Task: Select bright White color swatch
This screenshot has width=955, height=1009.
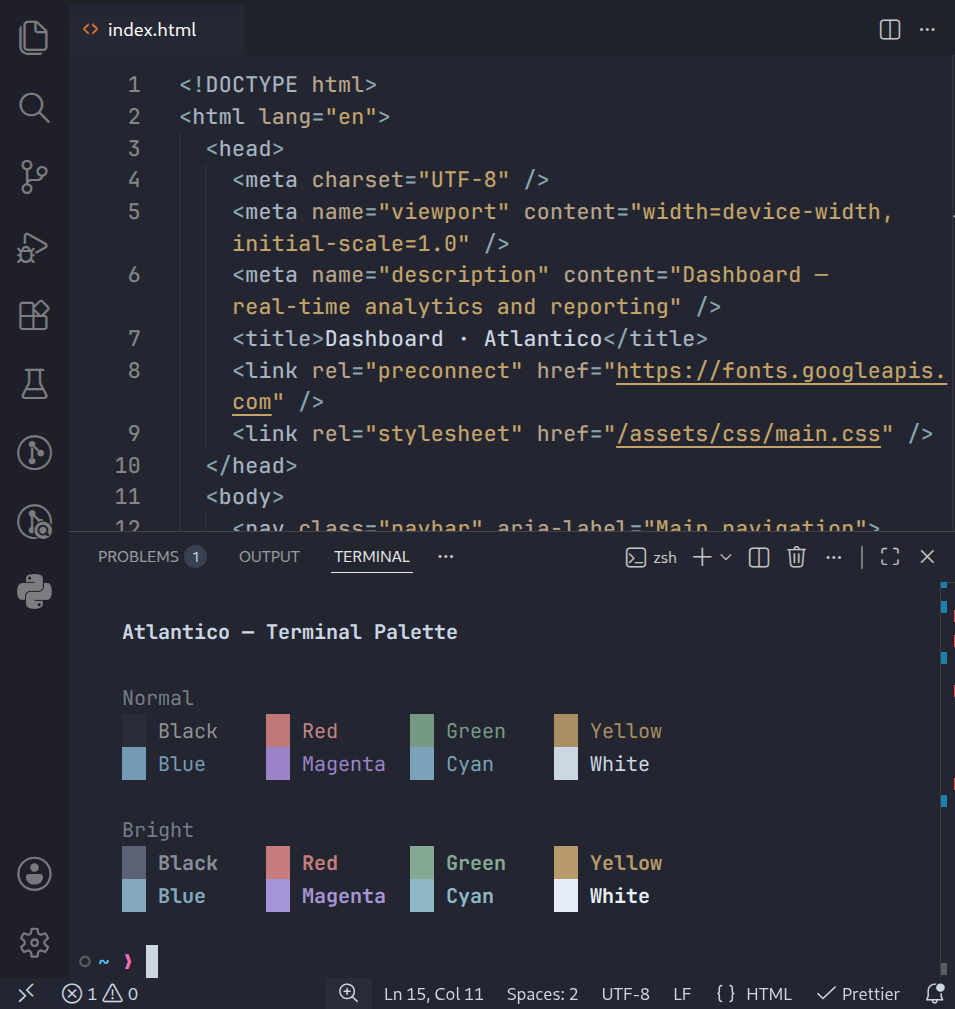Action: point(566,896)
